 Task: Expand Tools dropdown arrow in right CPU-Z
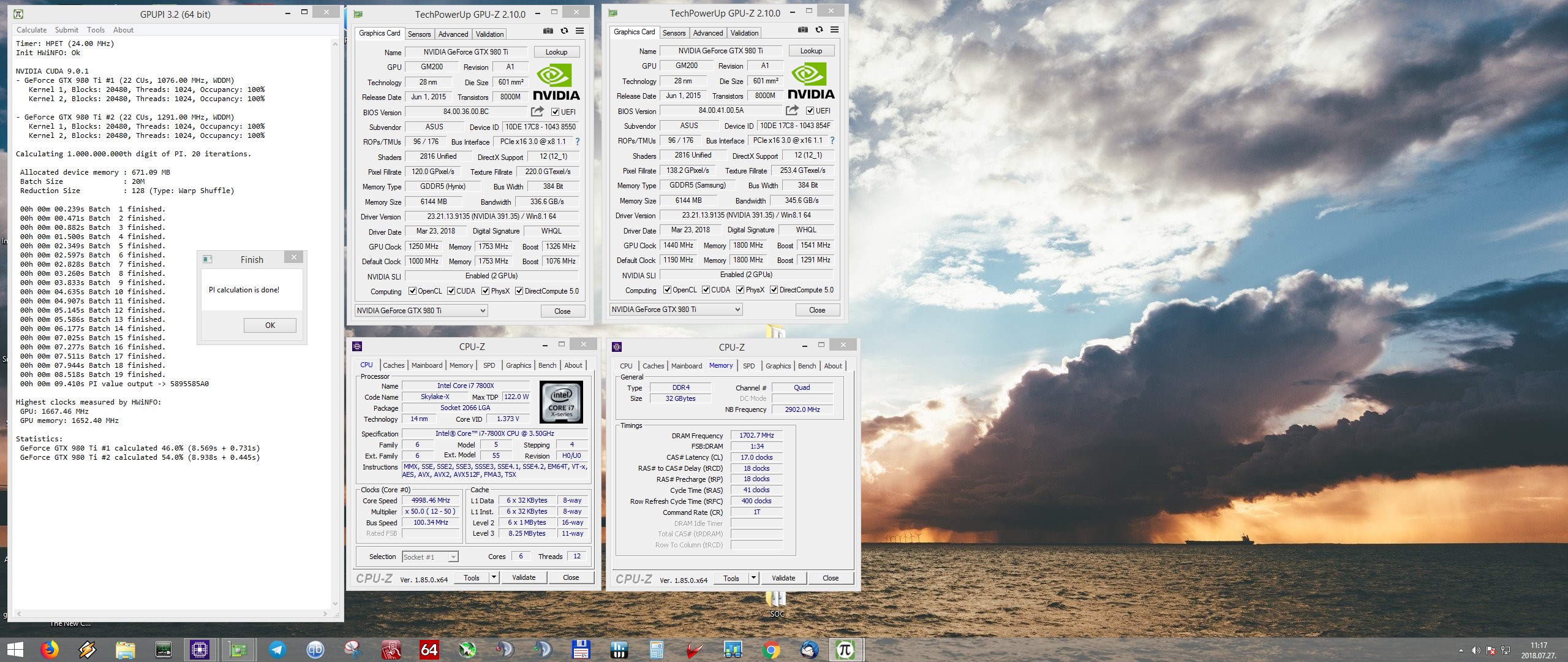click(x=753, y=578)
